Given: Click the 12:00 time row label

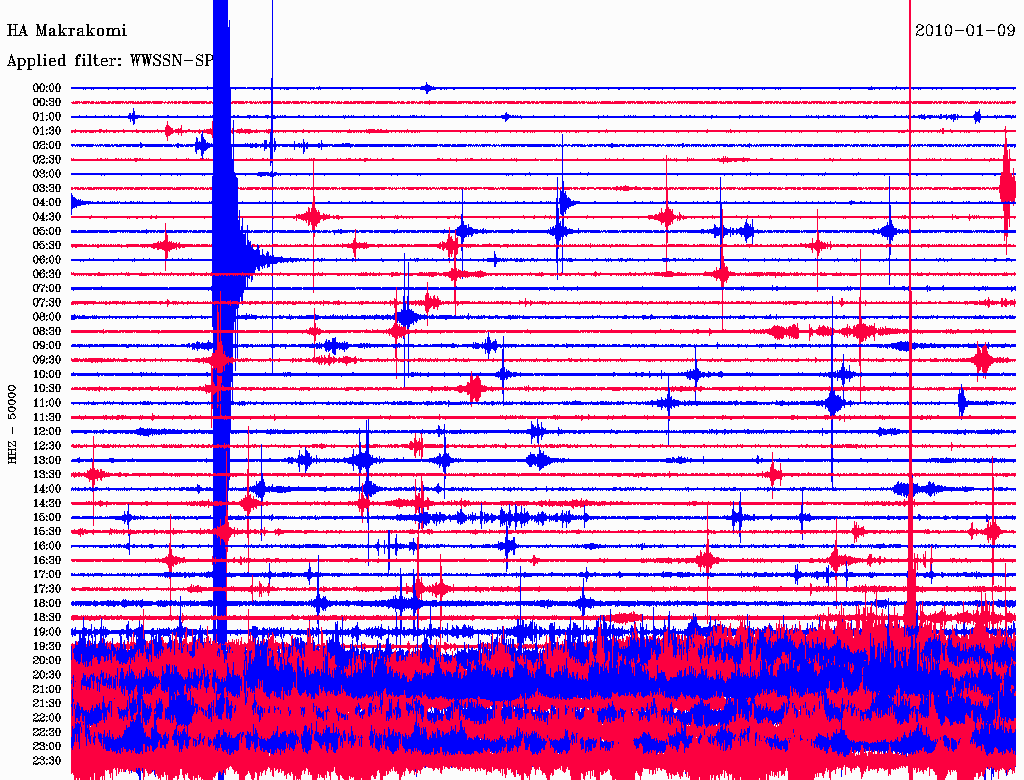Looking at the screenshot, I should coord(47,432).
